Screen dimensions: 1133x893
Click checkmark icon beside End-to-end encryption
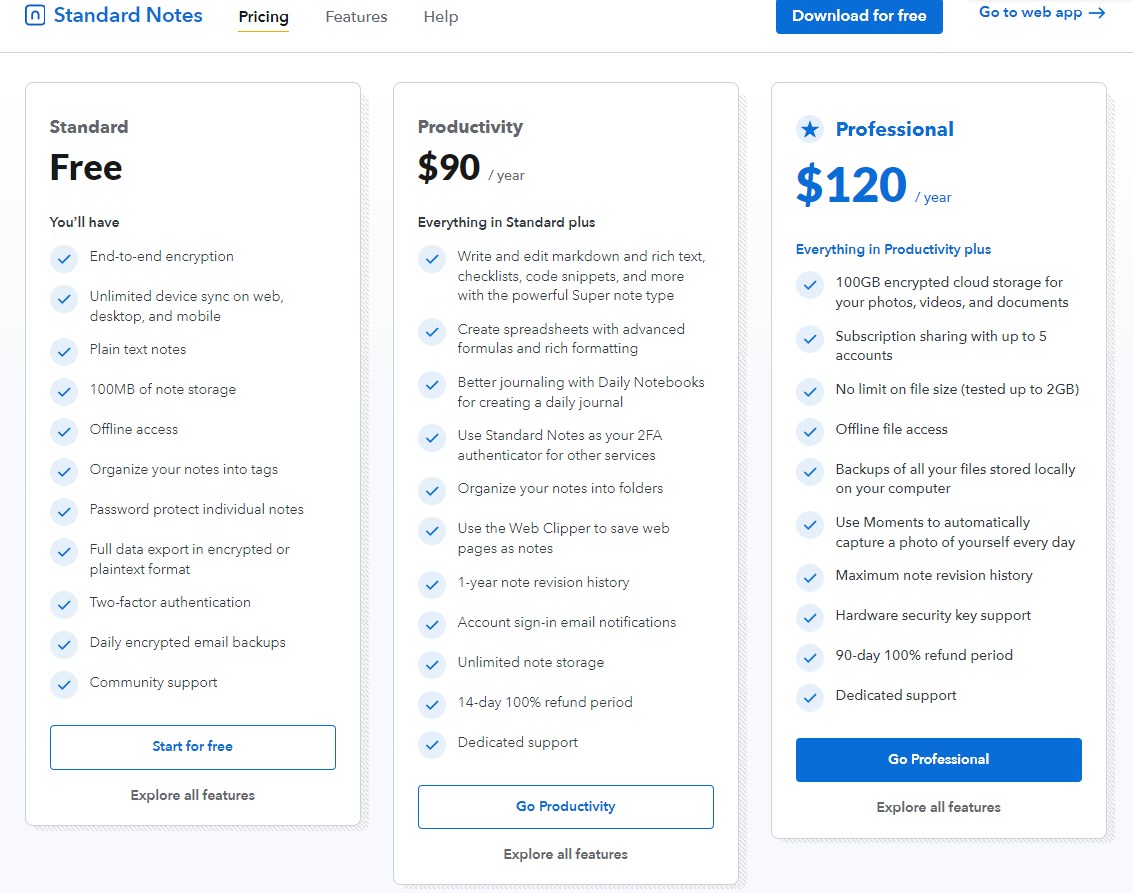(x=64, y=259)
